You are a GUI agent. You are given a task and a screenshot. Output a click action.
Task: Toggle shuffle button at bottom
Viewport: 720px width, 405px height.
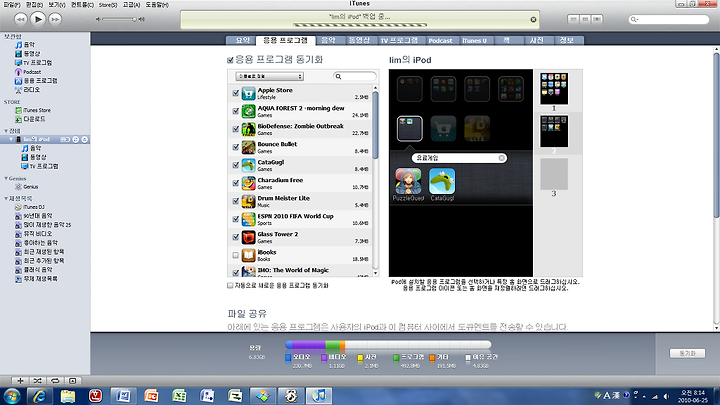38,381
